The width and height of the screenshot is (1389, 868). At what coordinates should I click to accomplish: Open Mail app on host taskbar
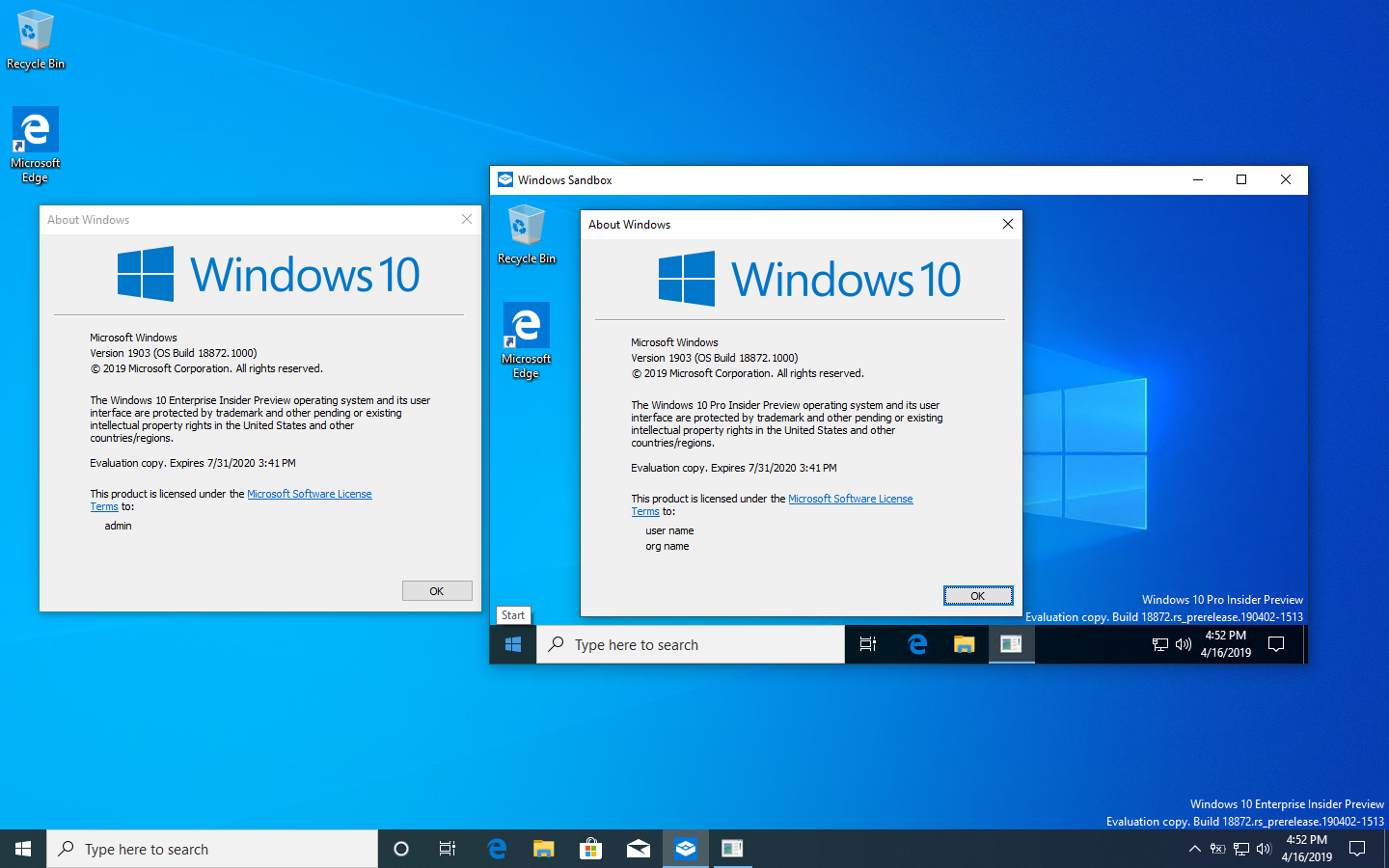[638, 849]
